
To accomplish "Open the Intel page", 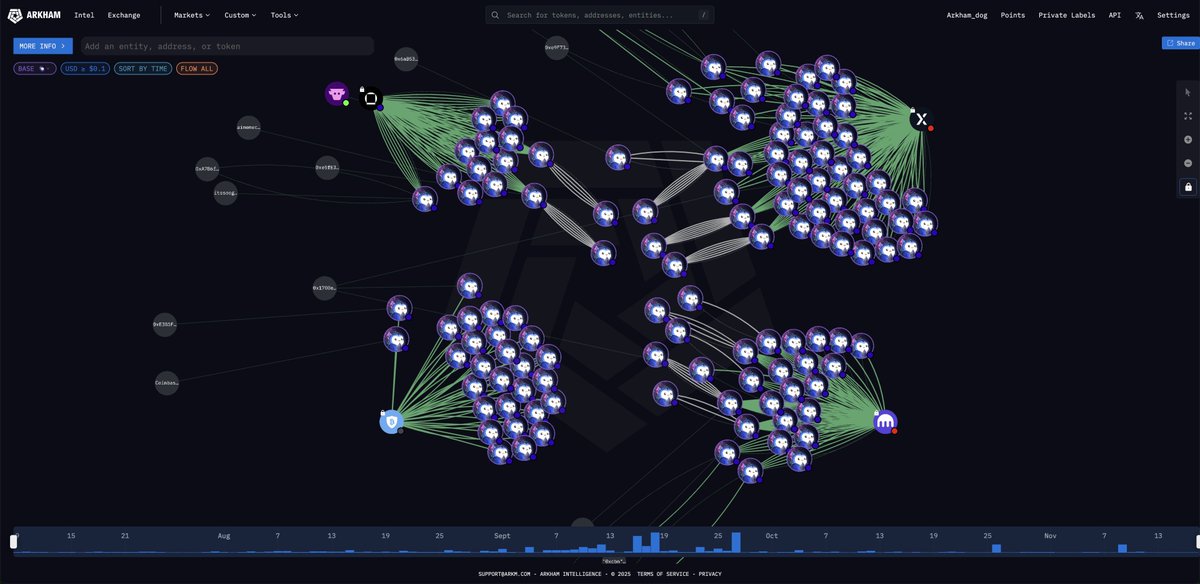I will pyautogui.click(x=84, y=15).
